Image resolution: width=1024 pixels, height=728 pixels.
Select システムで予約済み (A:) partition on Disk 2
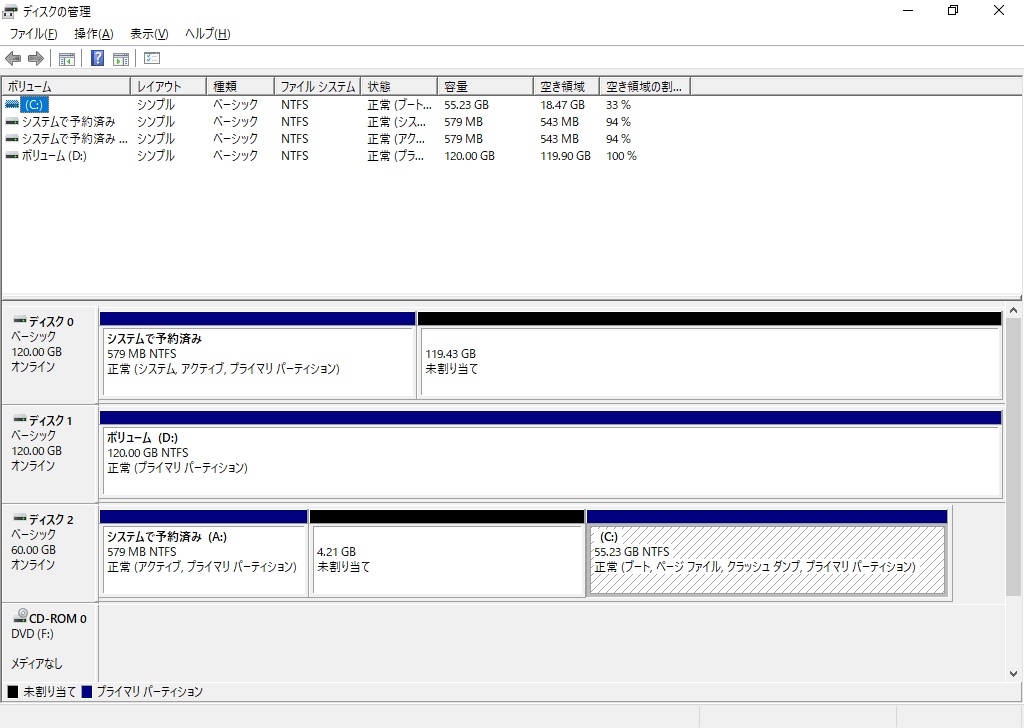click(204, 553)
